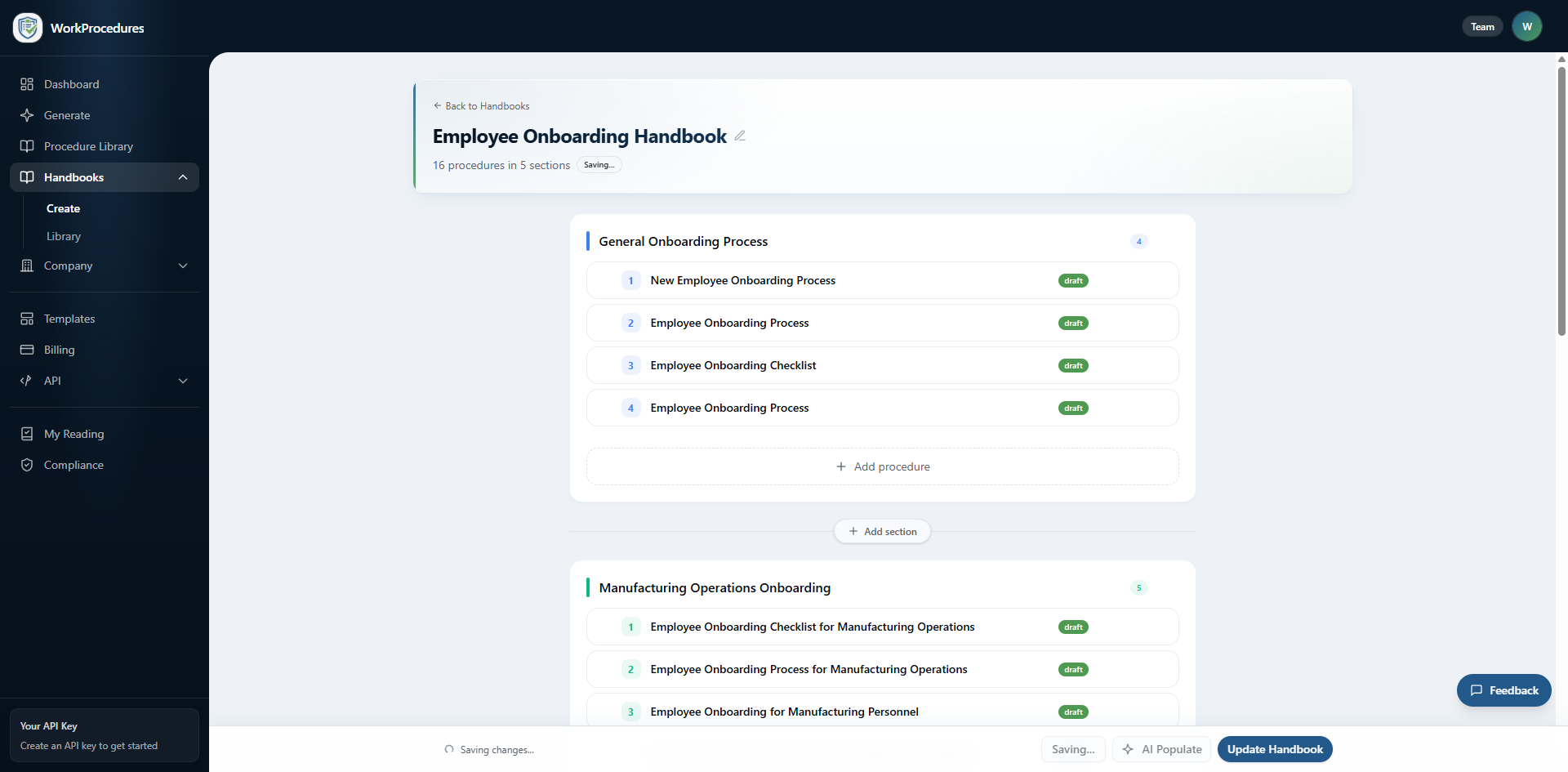Select Employee Onboarding Checklist for Manufacturing Operations

point(883,627)
